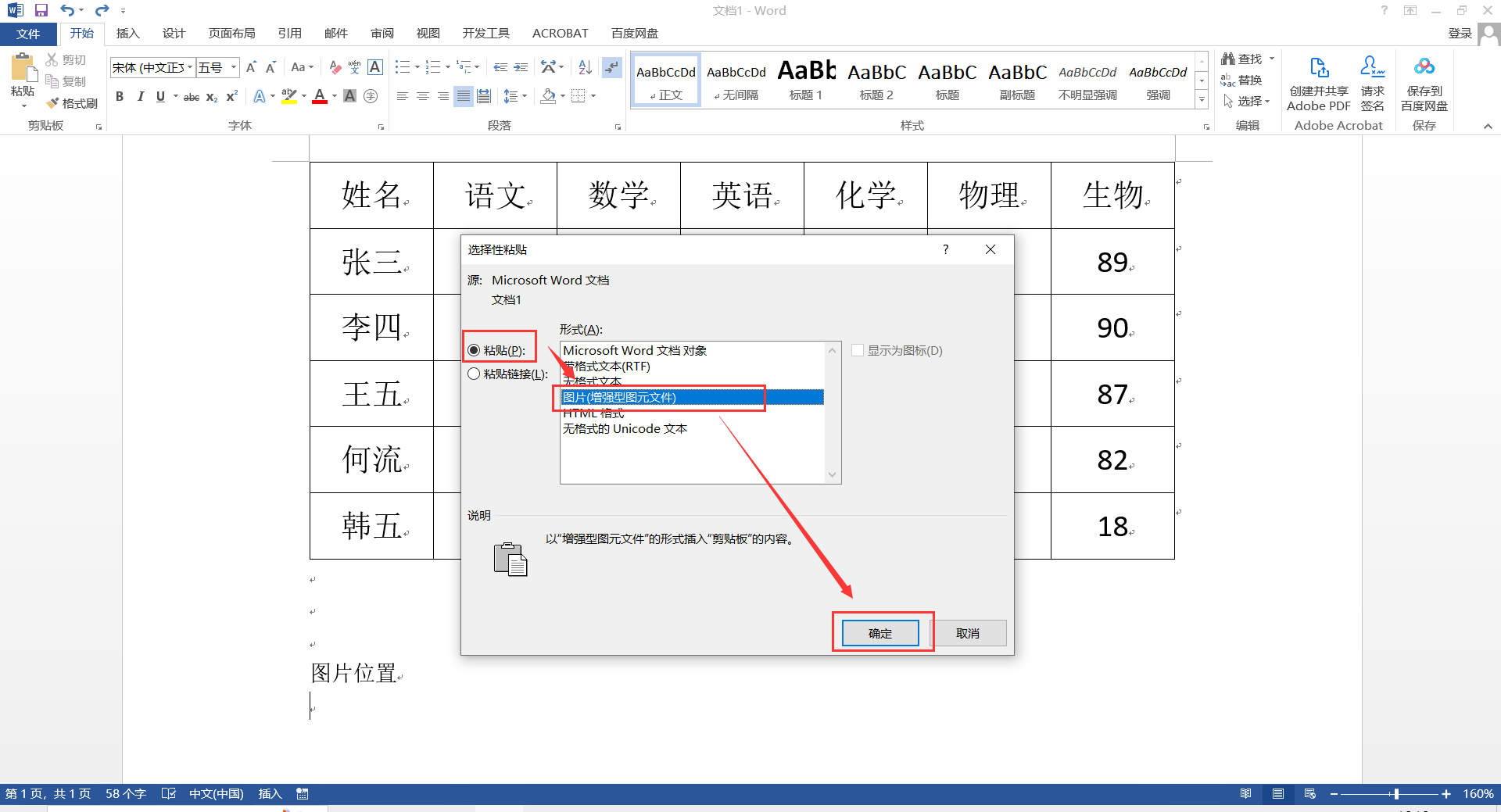Switch to the ACROBAT tab
This screenshot has width=1501, height=812.
point(560,33)
